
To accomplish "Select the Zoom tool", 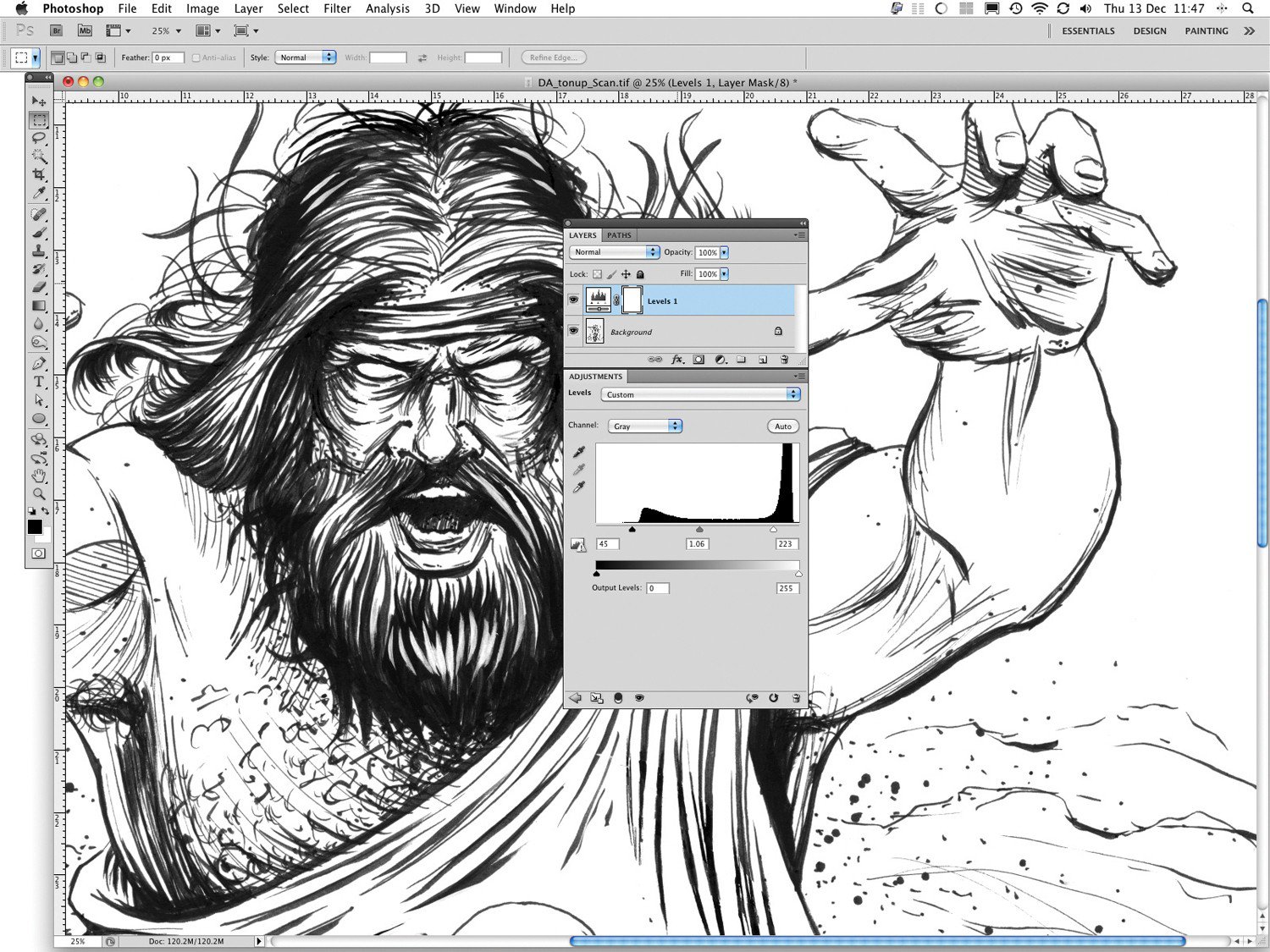I will [38, 494].
